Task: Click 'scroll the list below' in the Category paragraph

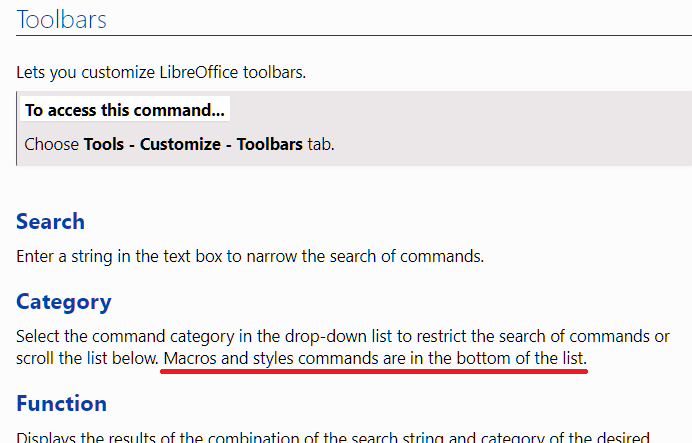Action: point(87,358)
